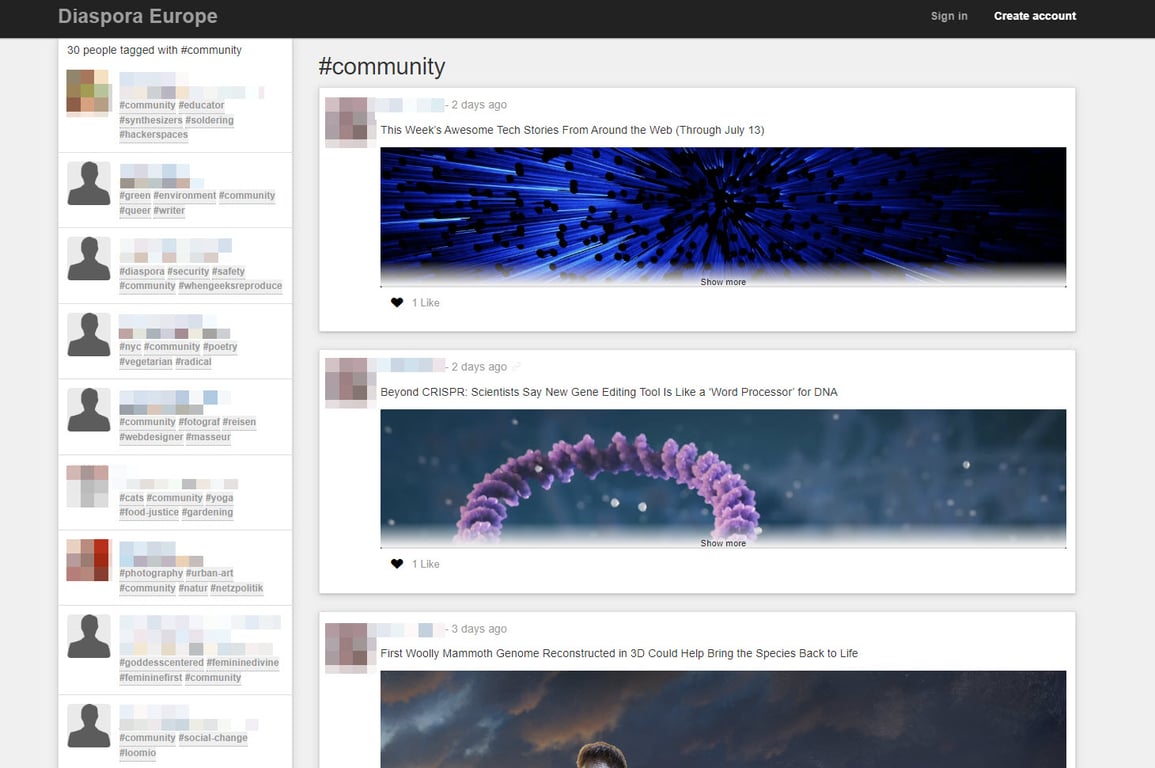Click the blue starfield image in the tech post
This screenshot has height=768, width=1155.
(722, 215)
